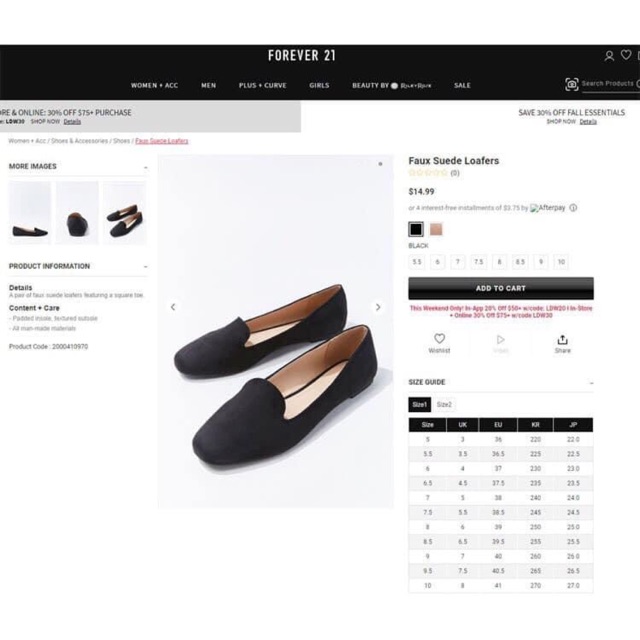Image resolution: width=640 pixels, height=640 pixels.
Task: Open the Plus + Curve menu
Action: pyautogui.click(x=262, y=85)
